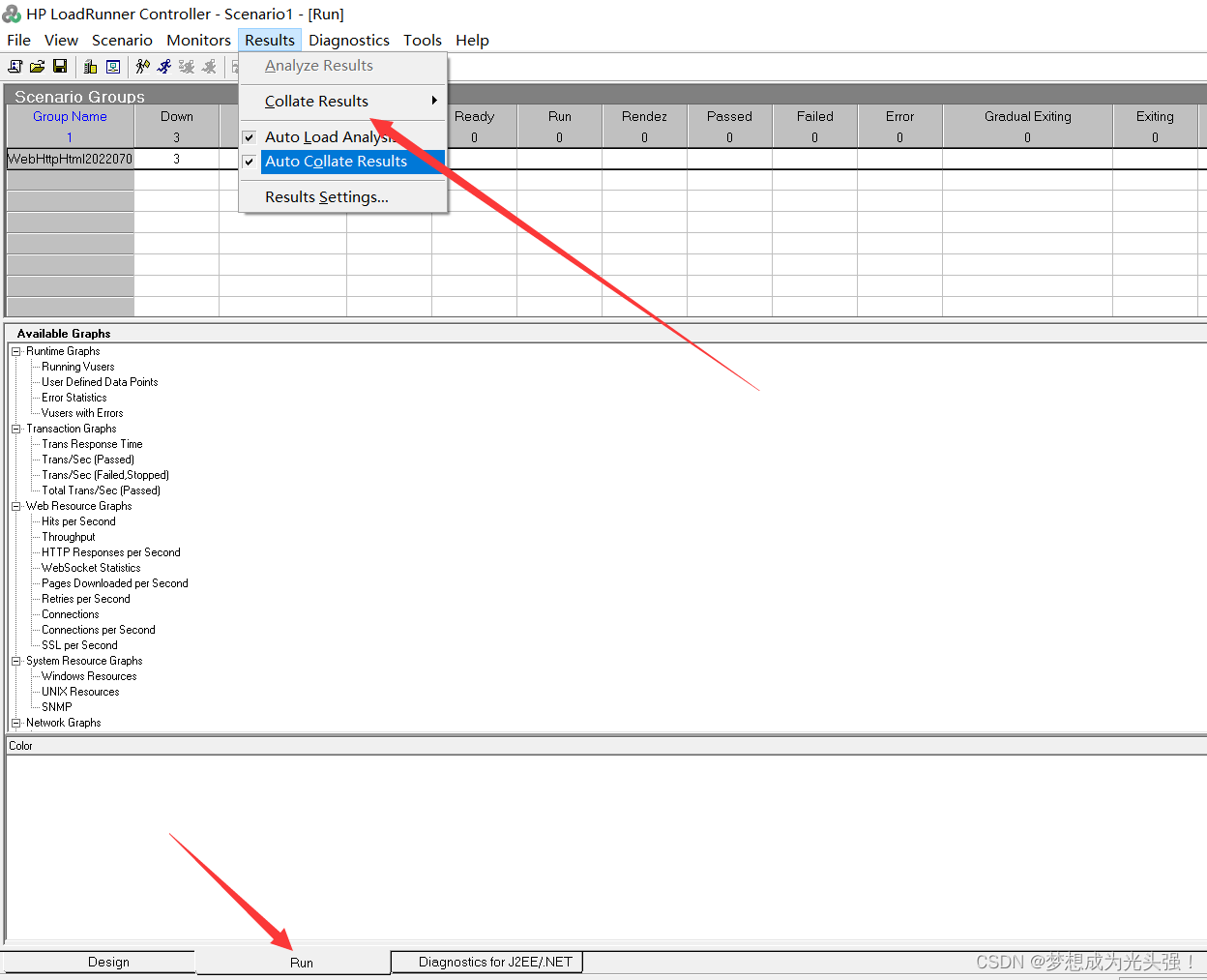Click the Down column header
This screenshot has height=980, width=1207.
[177, 116]
